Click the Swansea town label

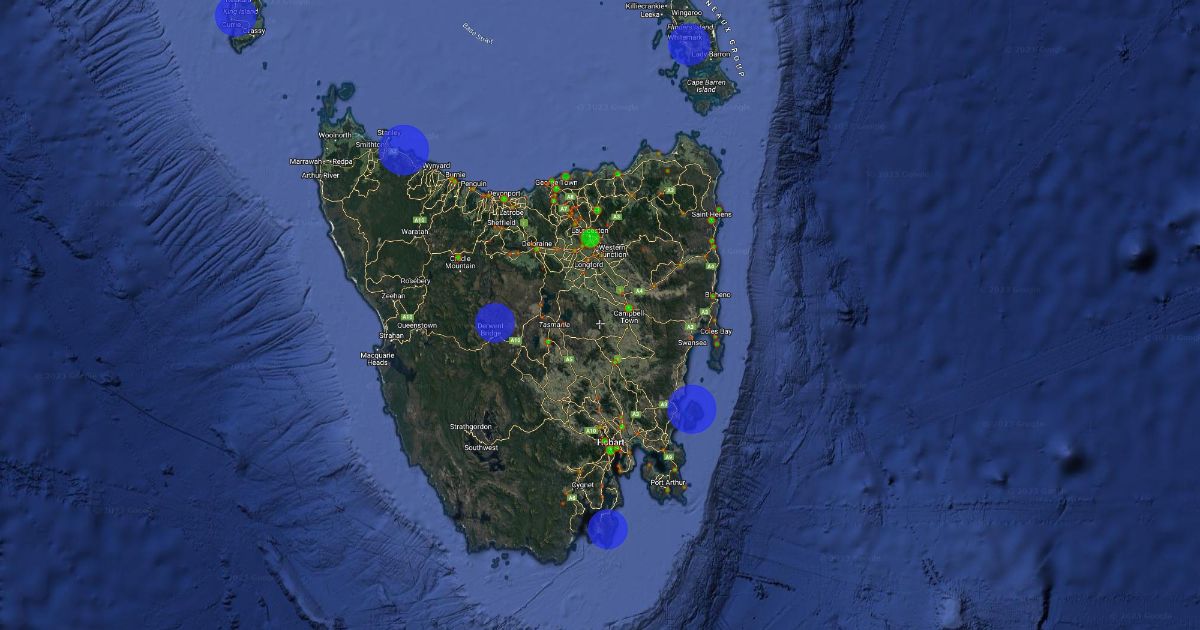coord(692,342)
